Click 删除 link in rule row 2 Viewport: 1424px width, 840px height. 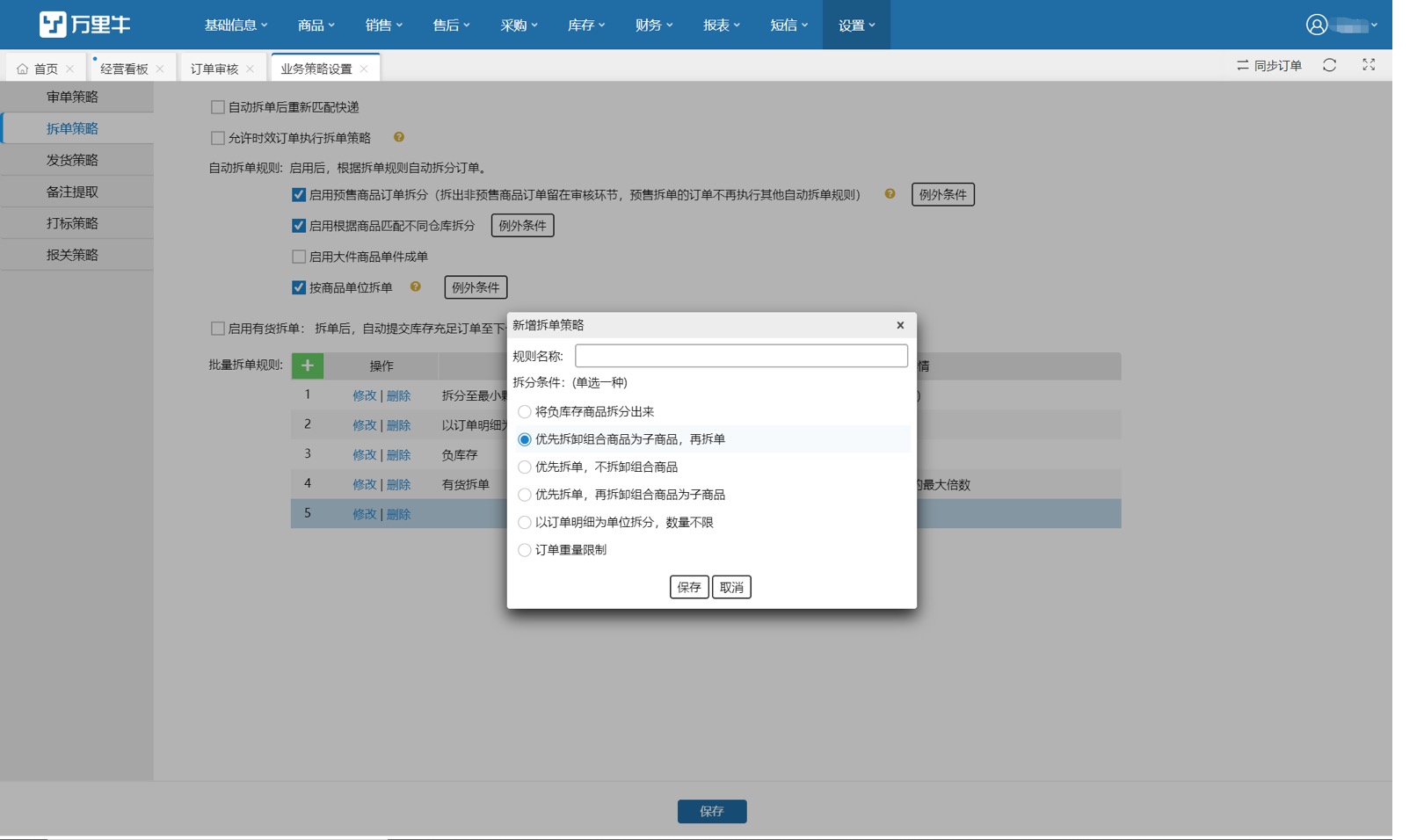(x=399, y=425)
